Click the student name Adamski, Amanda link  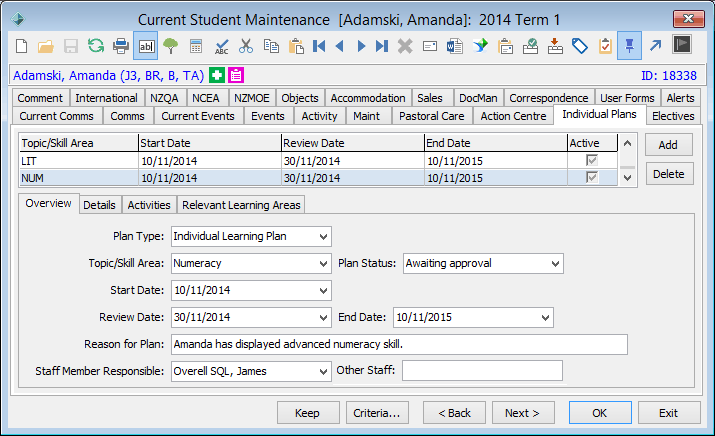coord(108,75)
